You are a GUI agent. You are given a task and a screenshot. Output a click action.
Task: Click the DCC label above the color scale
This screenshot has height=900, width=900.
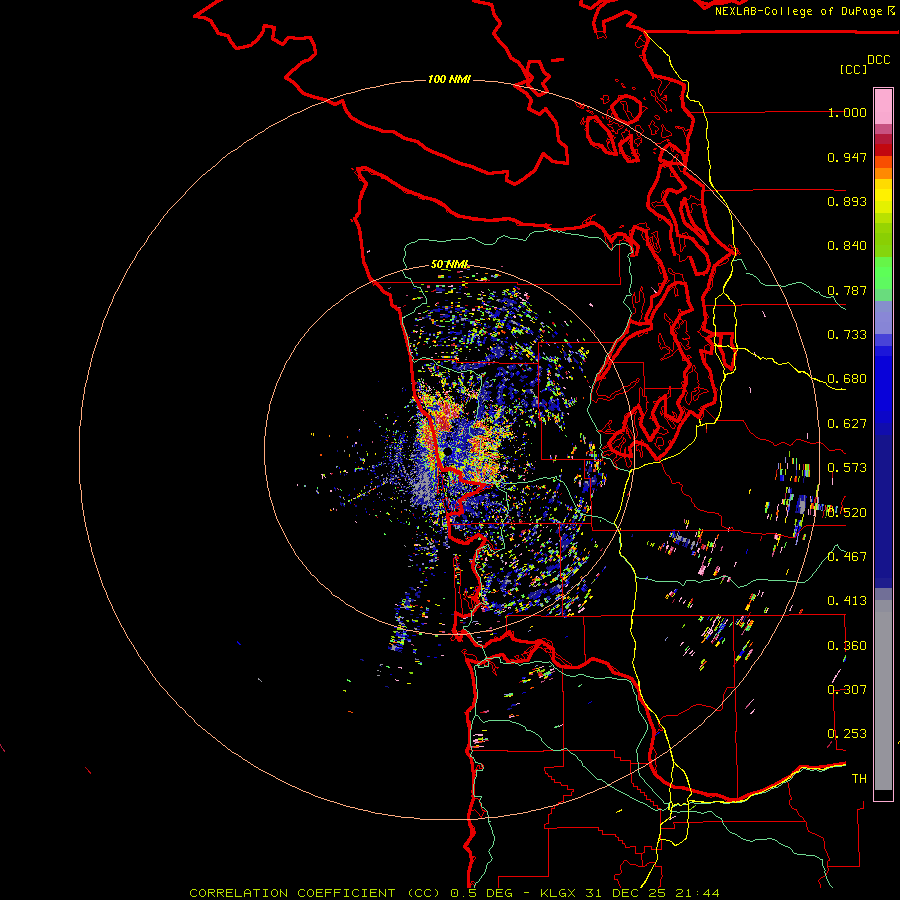(879, 60)
